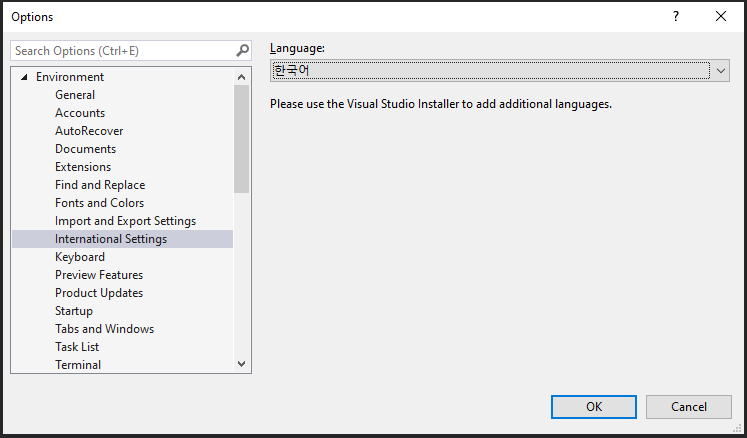Open Keyboard options page
Screen dimensions: 747x438
pos(80,257)
